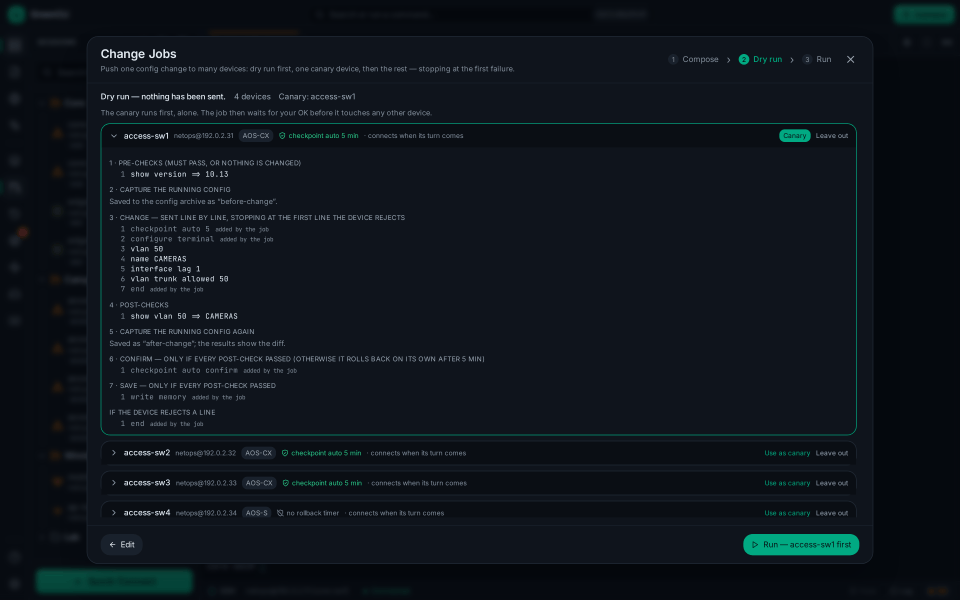The image size is (960, 600).
Task: Click the checkpoint shield icon on access-sw1 row
Action: (282, 136)
